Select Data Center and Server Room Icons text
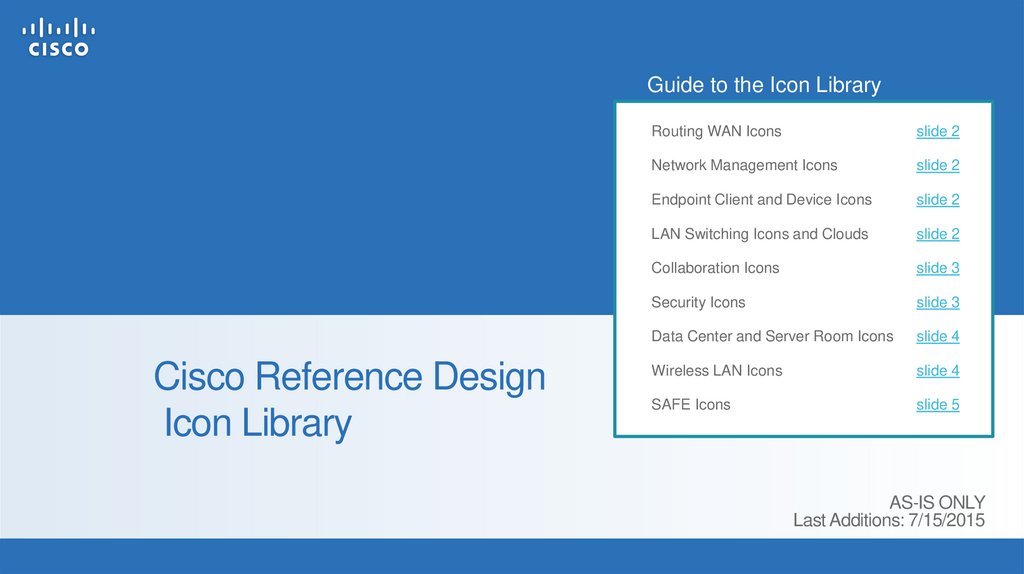This screenshot has width=1024, height=574. tap(772, 336)
